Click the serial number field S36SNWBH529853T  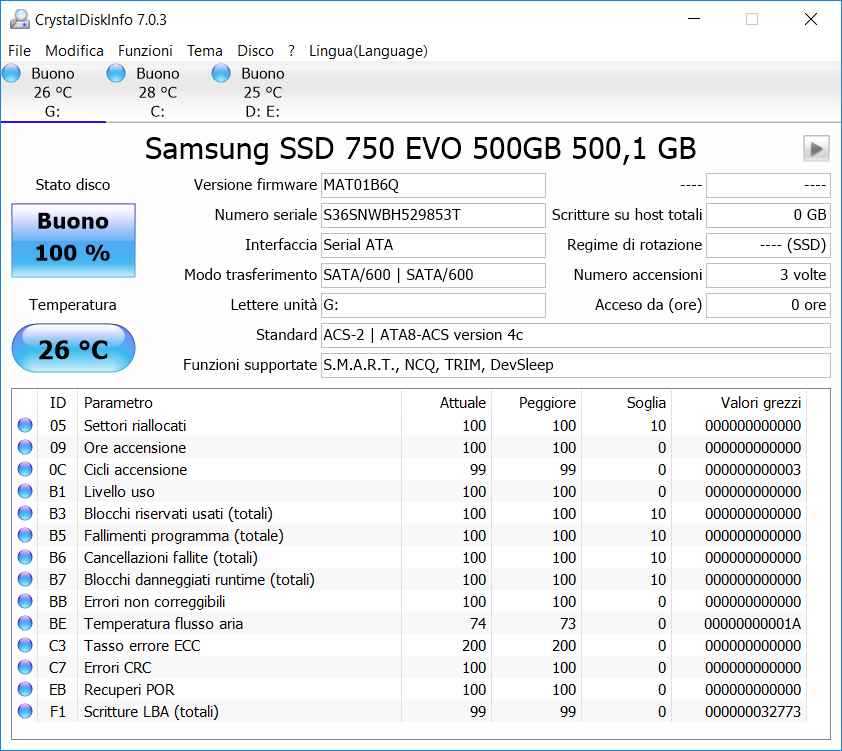click(433, 215)
